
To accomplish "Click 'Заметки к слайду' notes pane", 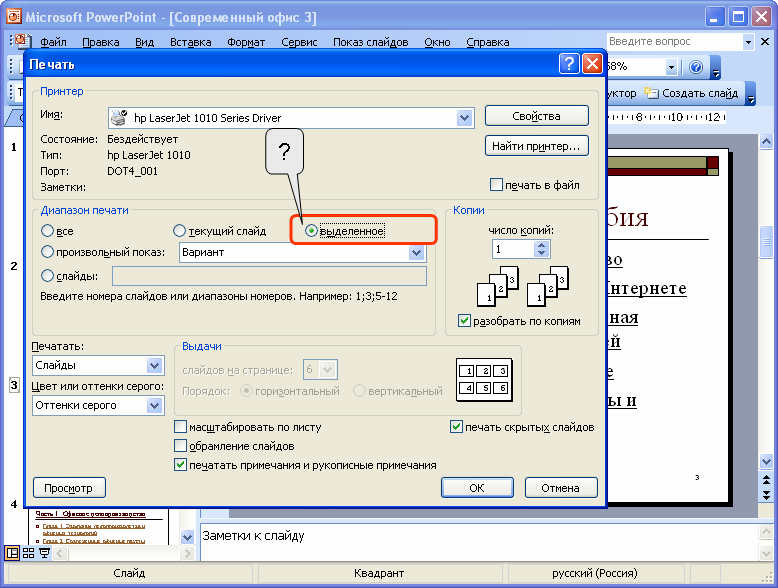I will (x=479, y=542).
